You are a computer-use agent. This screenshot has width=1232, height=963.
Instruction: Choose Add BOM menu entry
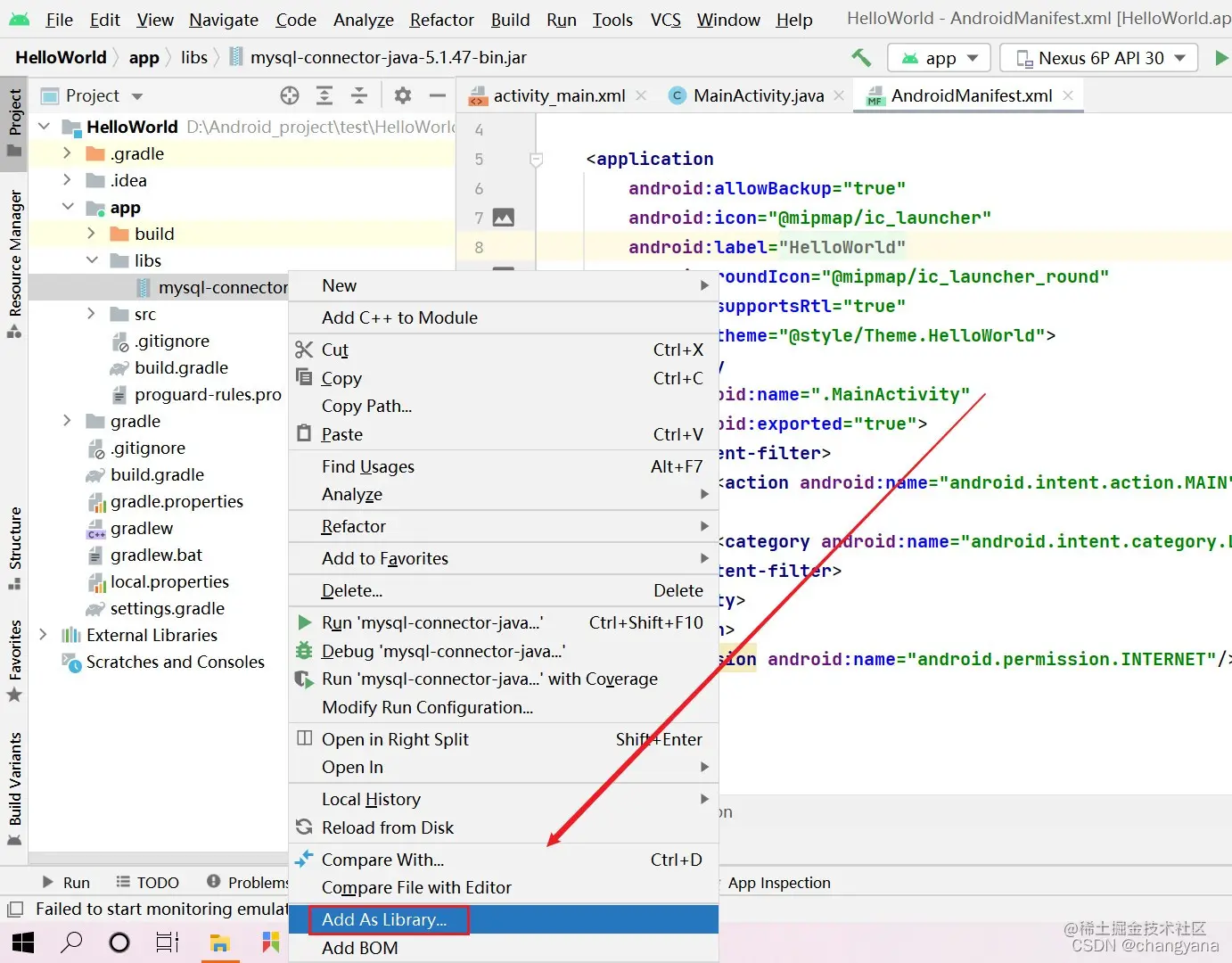tap(504, 948)
